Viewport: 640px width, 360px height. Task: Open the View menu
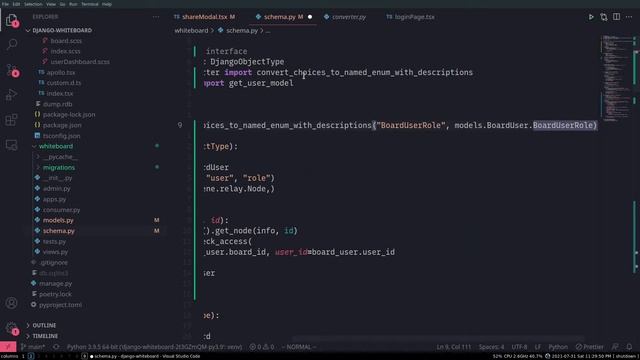[51, 4]
